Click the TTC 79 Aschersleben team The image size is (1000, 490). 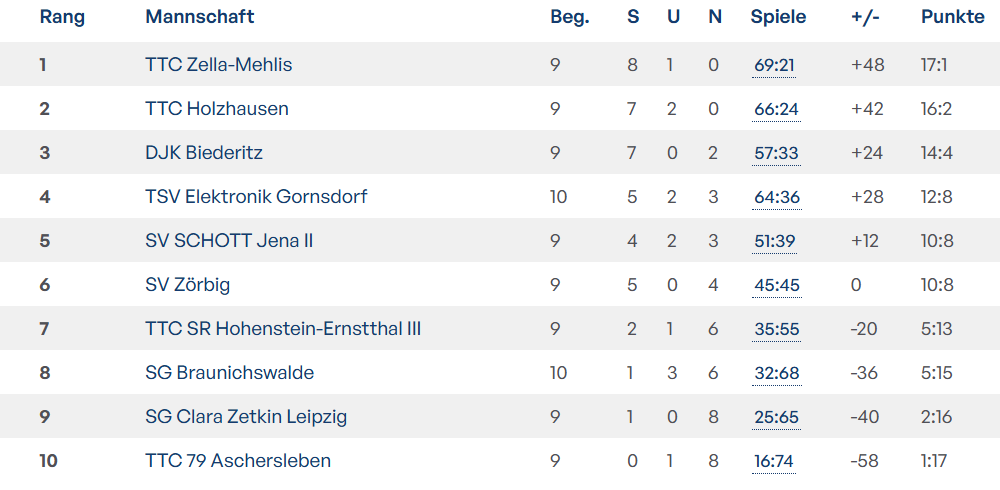(238, 461)
